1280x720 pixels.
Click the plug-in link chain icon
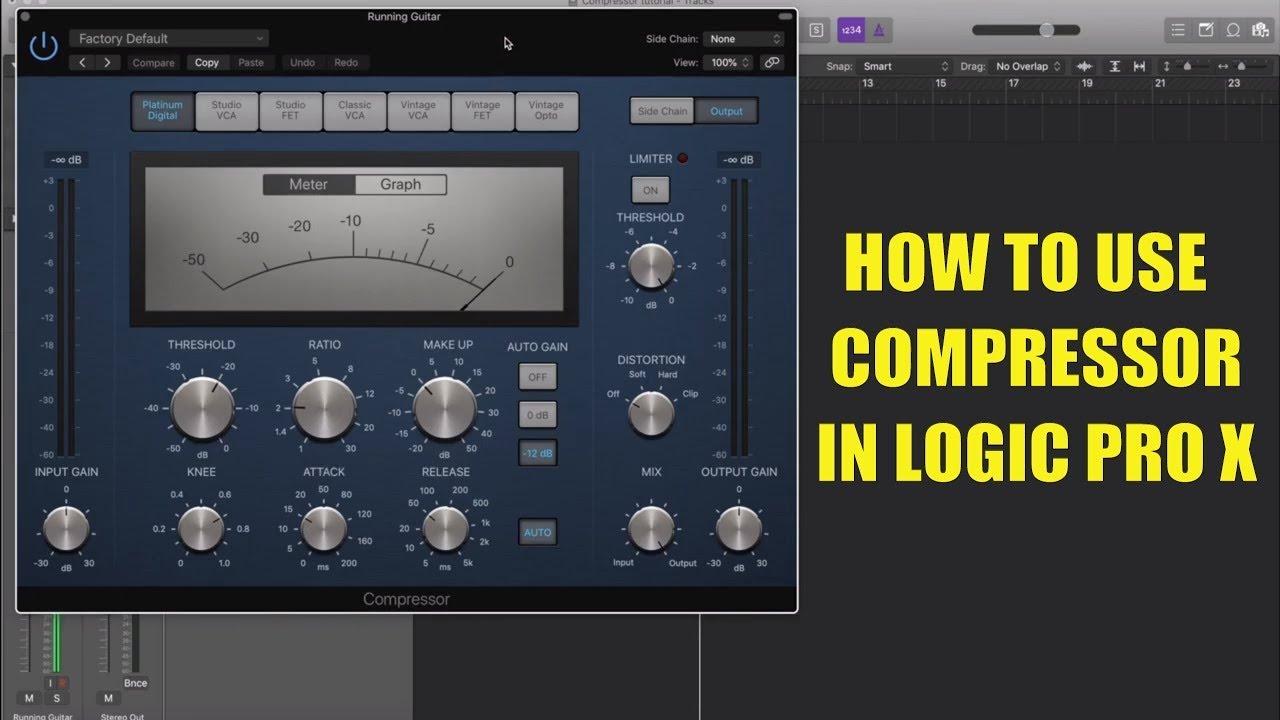(x=771, y=62)
